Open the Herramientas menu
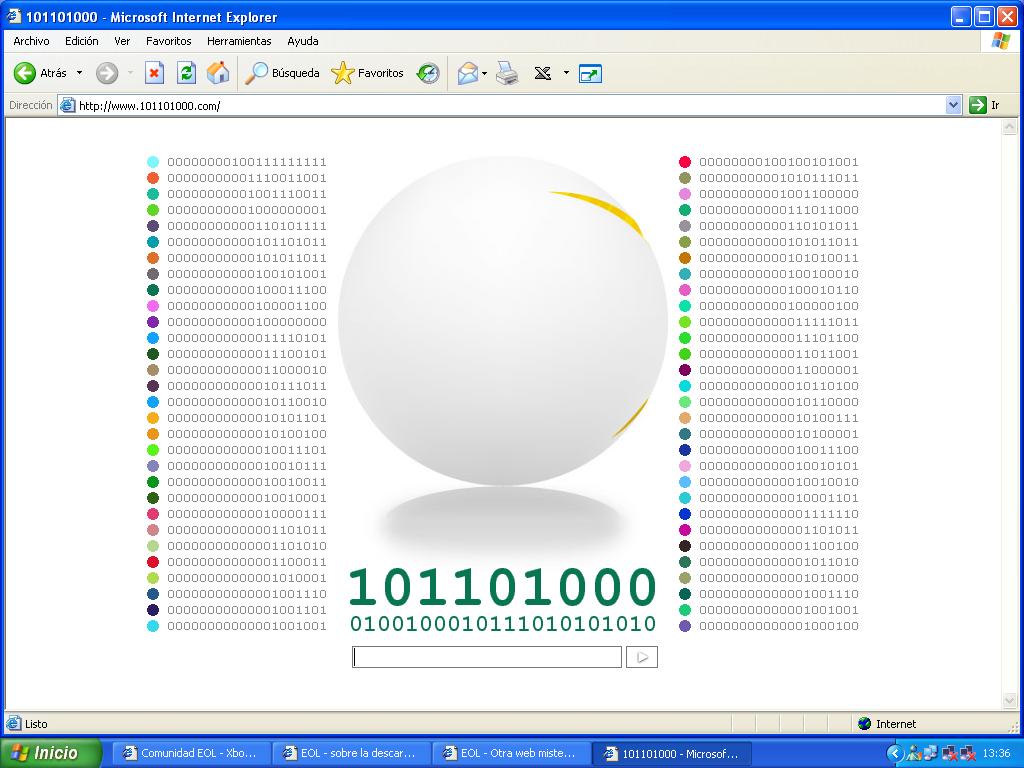The height and width of the screenshot is (768, 1024). (x=239, y=41)
